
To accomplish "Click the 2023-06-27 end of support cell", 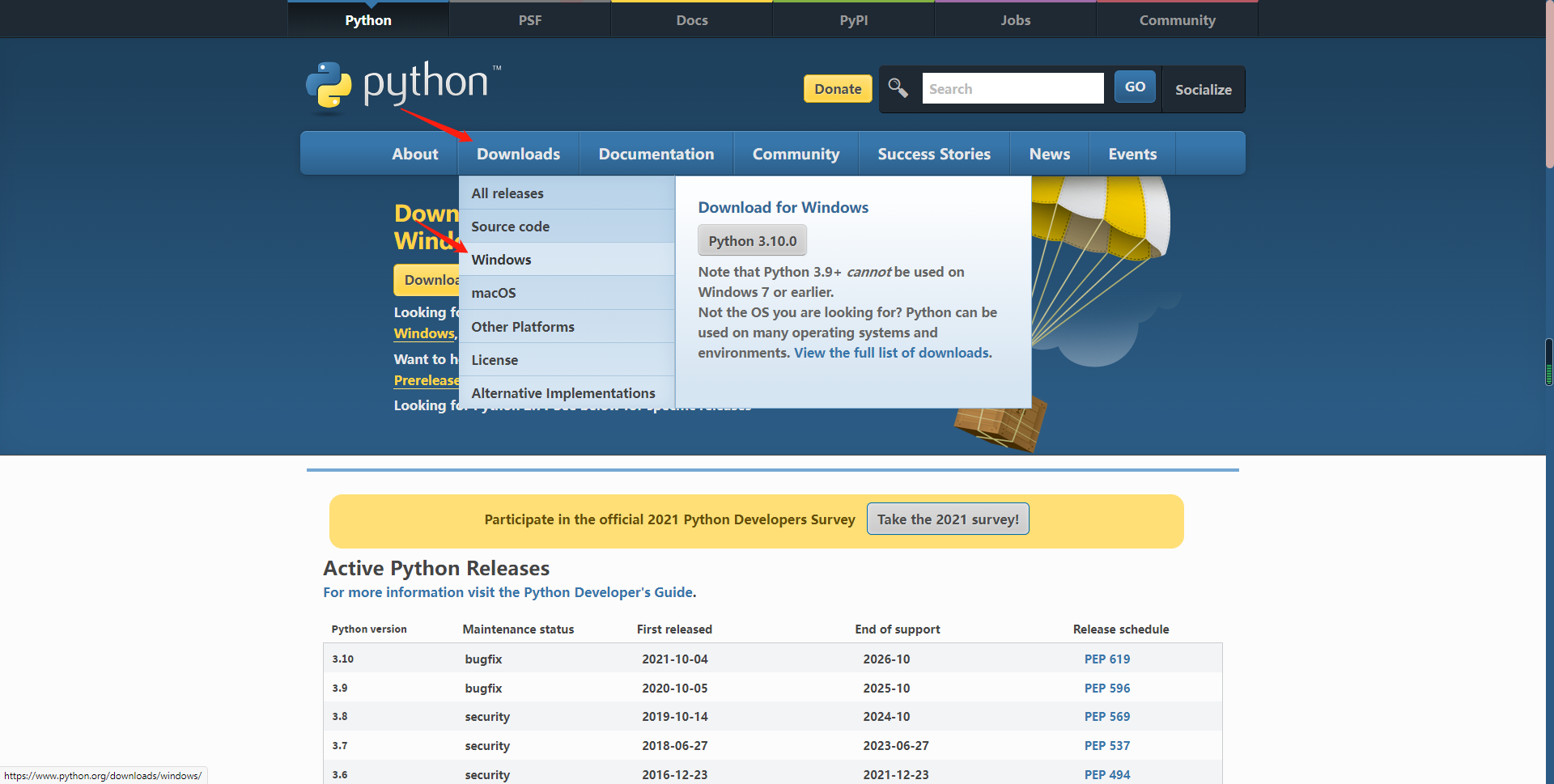I will tap(896, 745).
